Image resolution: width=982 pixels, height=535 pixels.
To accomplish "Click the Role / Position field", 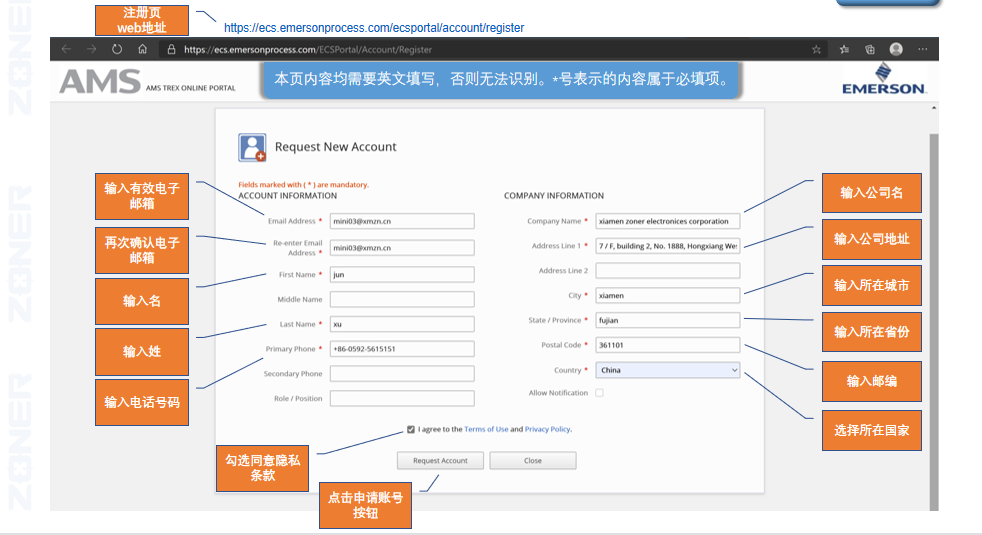I will [x=402, y=398].
